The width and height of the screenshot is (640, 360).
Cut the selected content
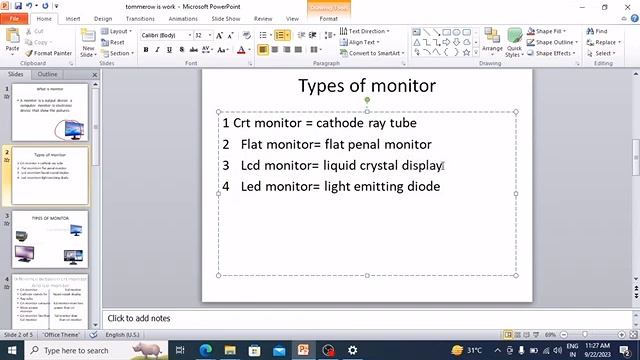[35, 31]
